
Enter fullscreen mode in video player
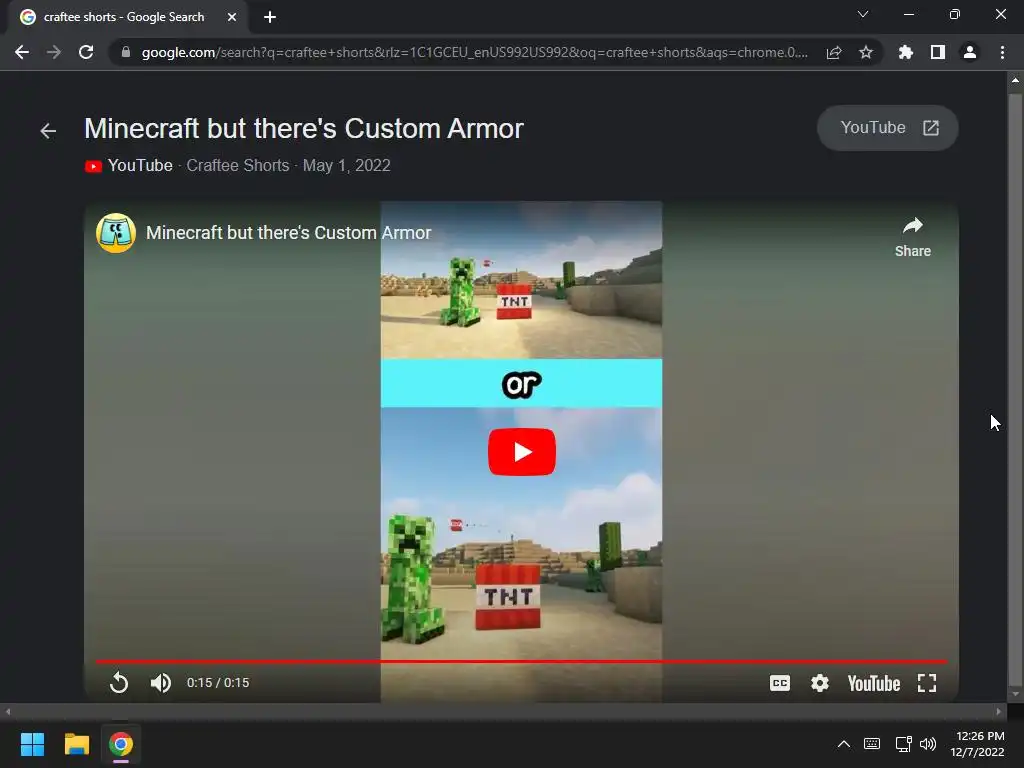927,683
